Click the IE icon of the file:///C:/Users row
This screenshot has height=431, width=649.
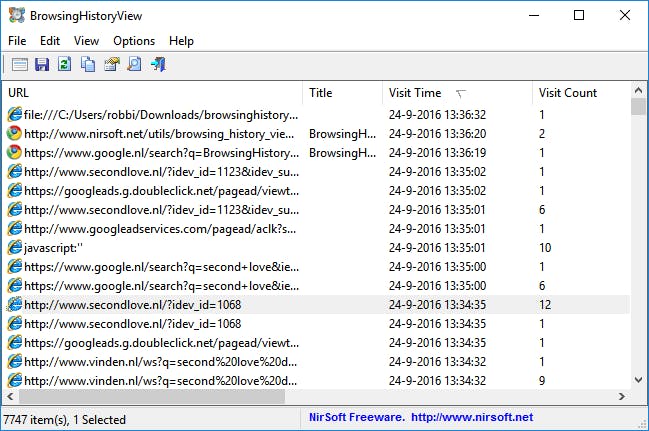14,114
